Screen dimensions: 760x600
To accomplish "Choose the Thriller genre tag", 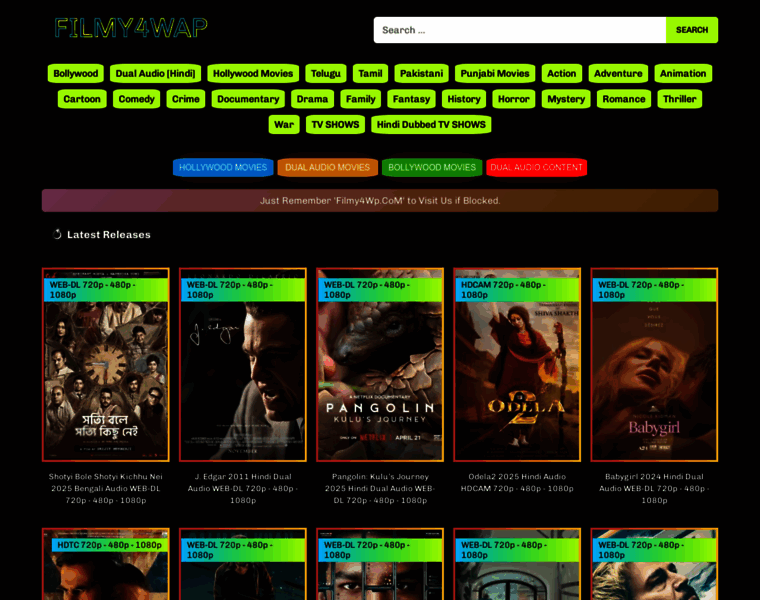I will coord(680,99).
